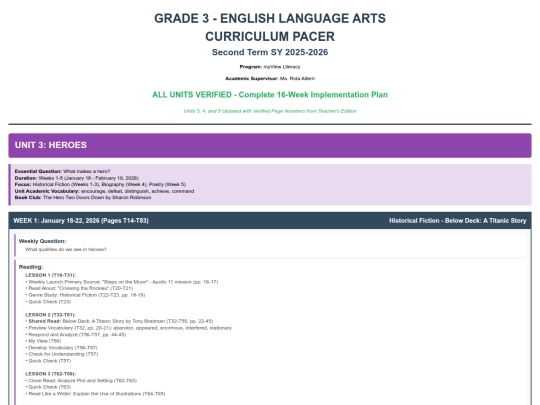Click the title 'GRADE 3 - ENGLISH LANGUAGE ARTS'
Viewport: 540px width, 405px height.
point(270,19)
